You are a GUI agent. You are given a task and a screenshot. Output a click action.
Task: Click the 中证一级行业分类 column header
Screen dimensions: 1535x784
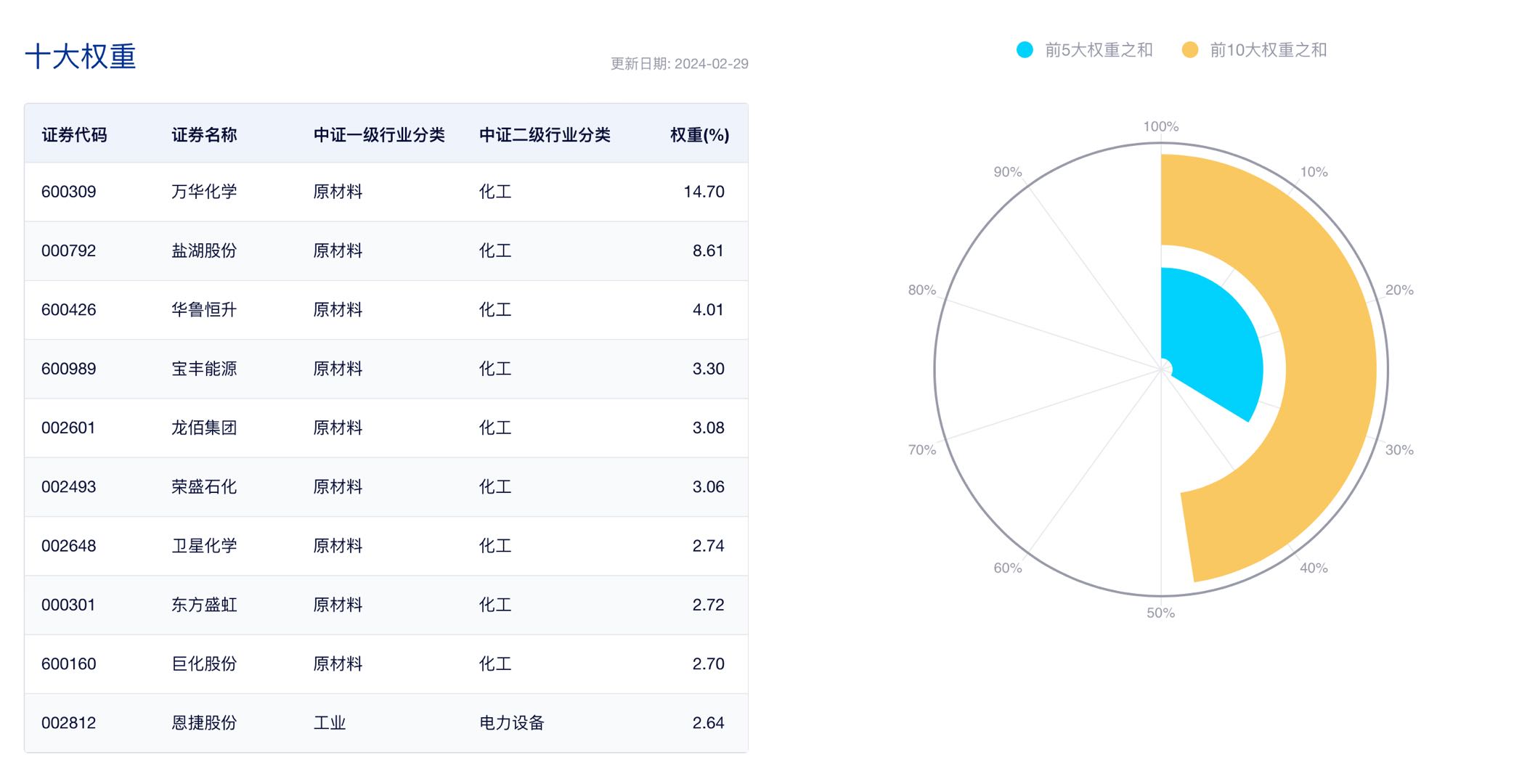click(x=378, y=135)
